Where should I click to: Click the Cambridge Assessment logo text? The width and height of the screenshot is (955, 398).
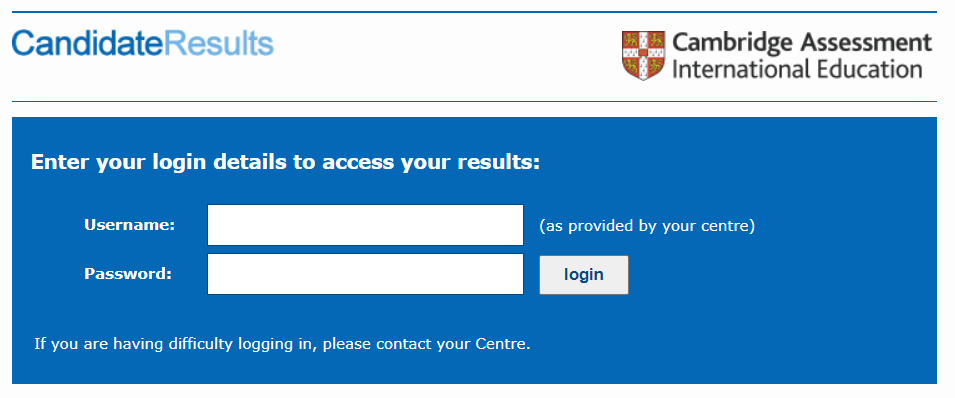pyautogui.click(x=802, y=43)
